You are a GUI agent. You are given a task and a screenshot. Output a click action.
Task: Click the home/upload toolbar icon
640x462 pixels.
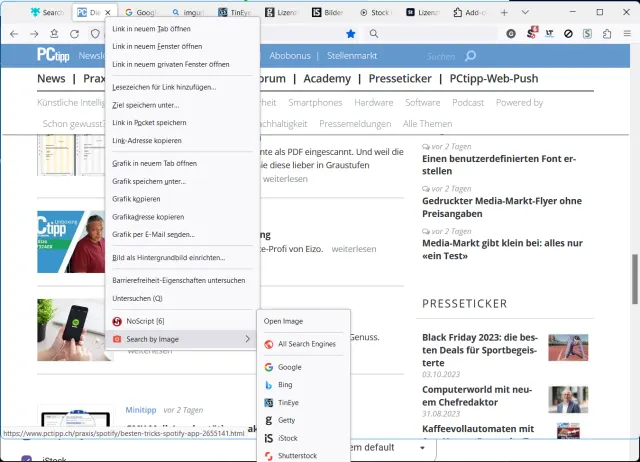pyautogui.click(x=54, y=34)
